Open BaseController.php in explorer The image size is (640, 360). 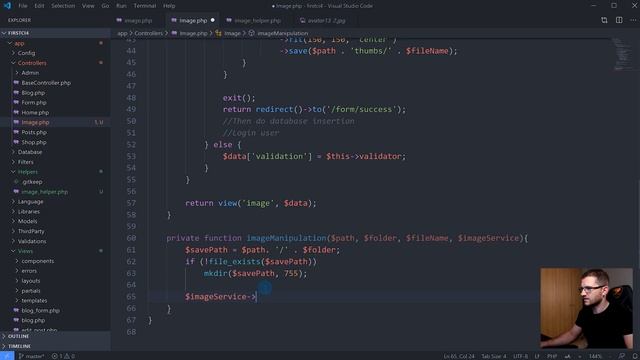[x=55, y=82]
